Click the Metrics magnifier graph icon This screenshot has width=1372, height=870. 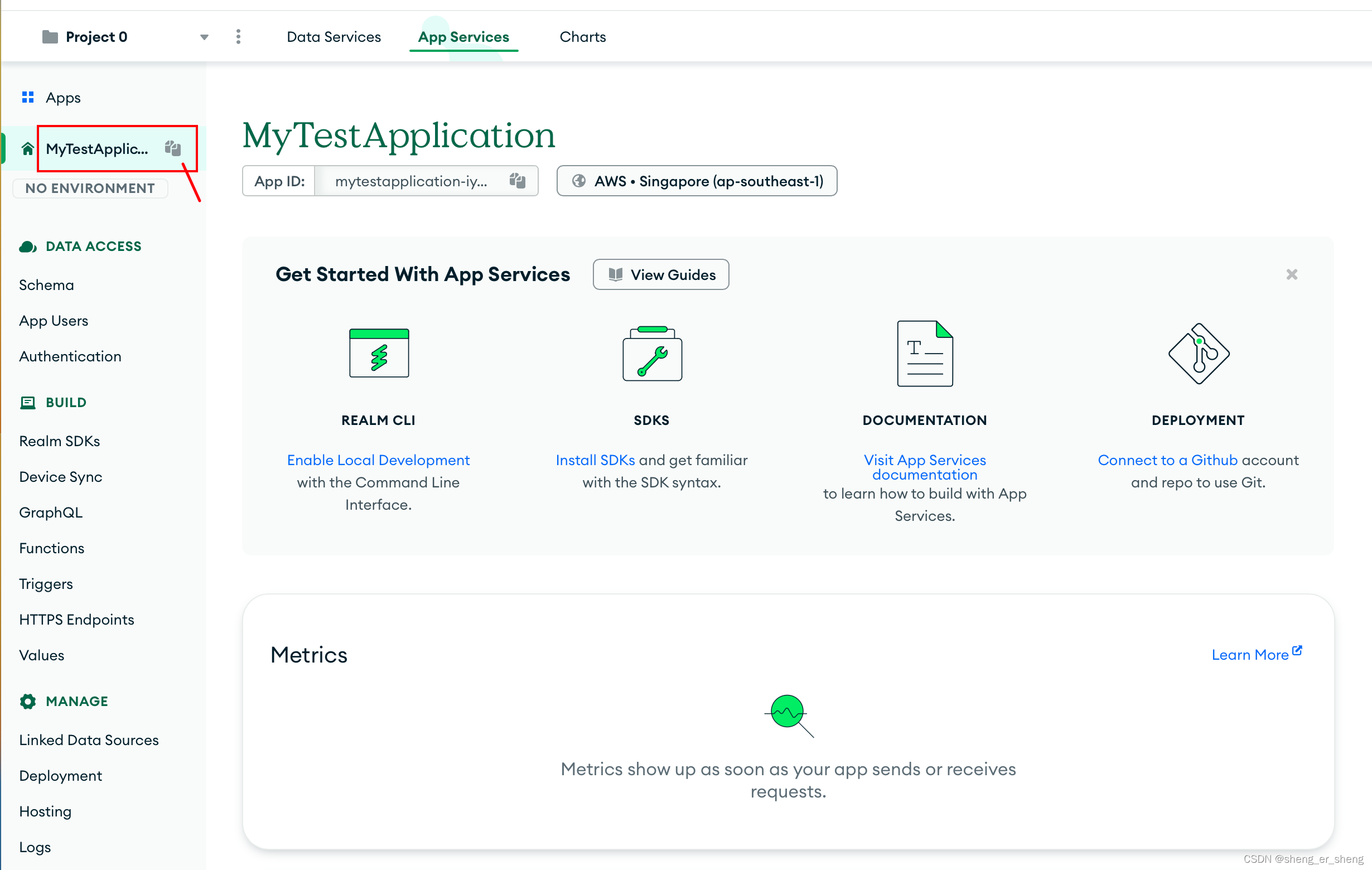coord(789,715)
